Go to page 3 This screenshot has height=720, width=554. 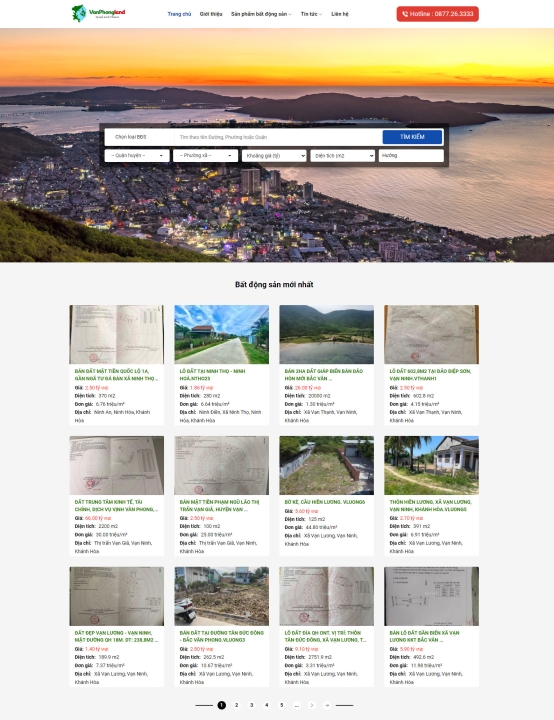click(251, 705)
